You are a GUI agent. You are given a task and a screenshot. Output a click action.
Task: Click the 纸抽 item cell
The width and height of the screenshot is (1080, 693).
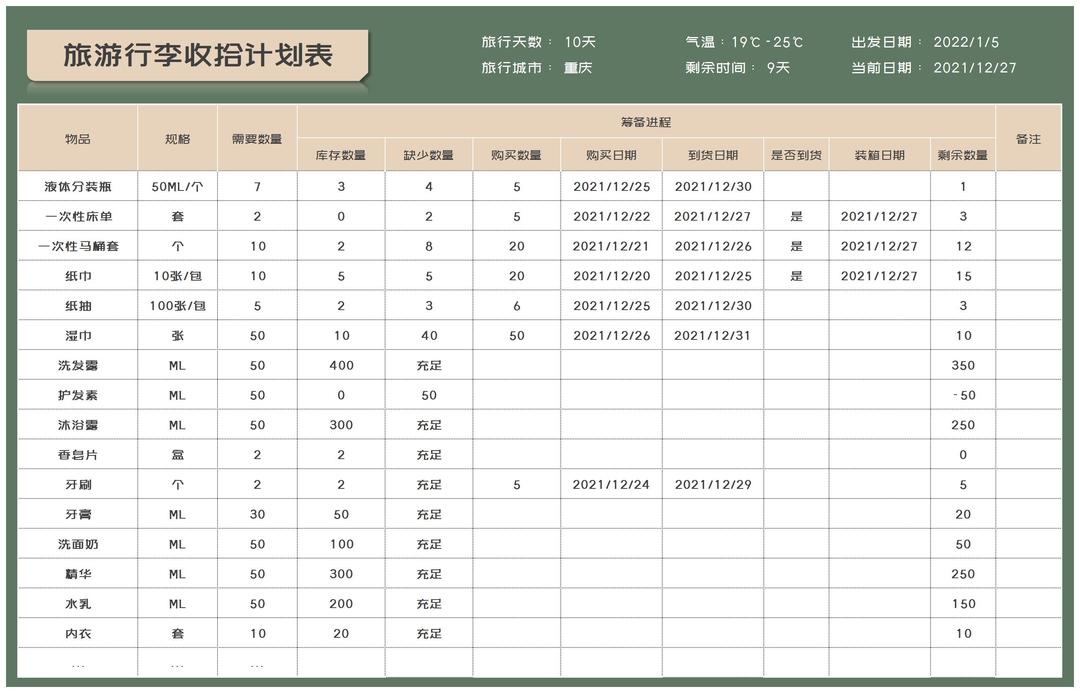click(78, 306)
